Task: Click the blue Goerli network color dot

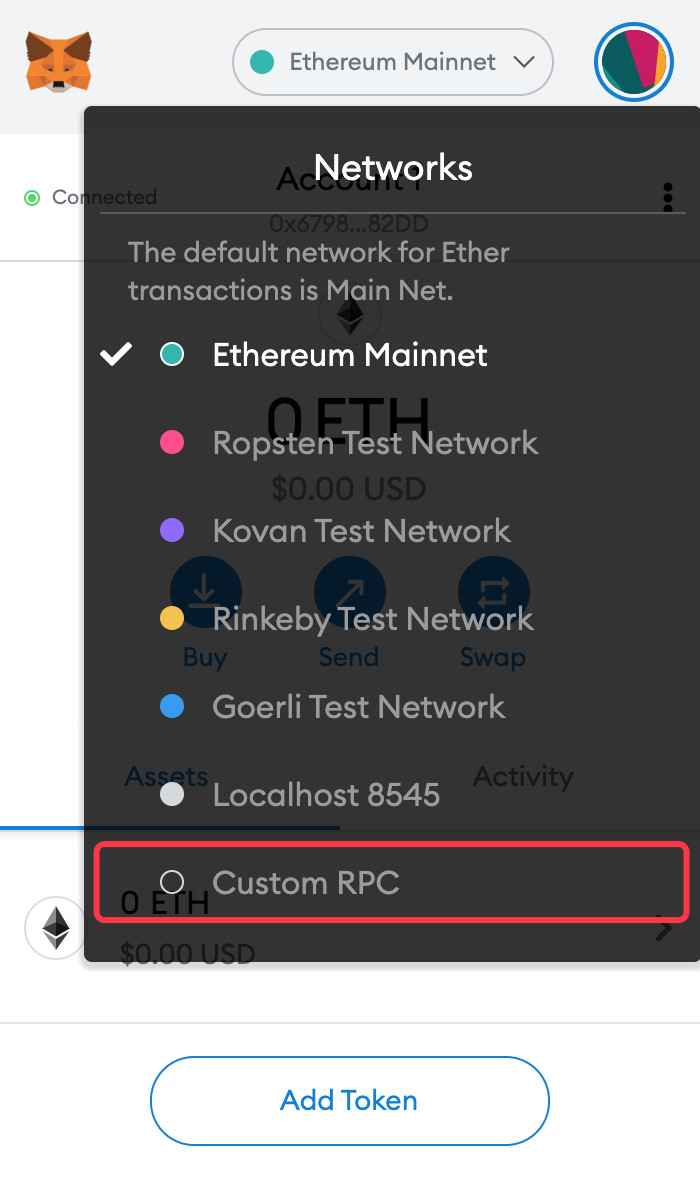Action: pos(172,706)
